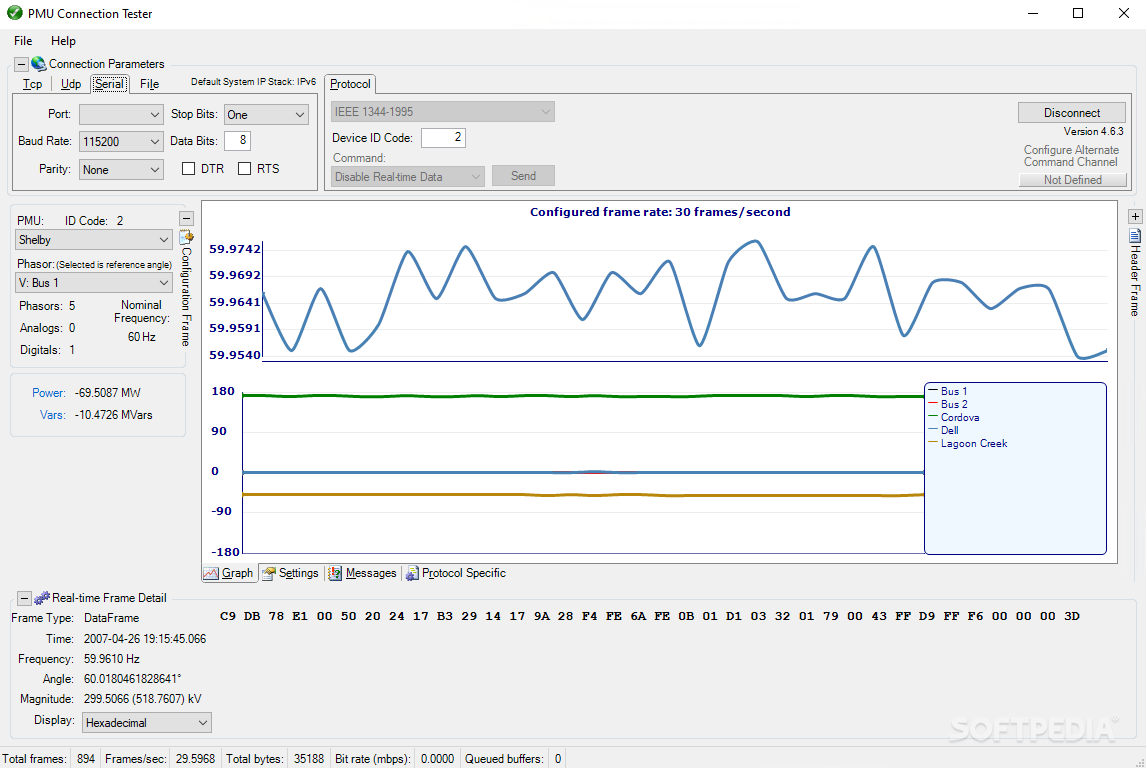Click the Real-time Frame Detail gears icon
Screen dimensions: 1146x768
[x=42, y=598]
